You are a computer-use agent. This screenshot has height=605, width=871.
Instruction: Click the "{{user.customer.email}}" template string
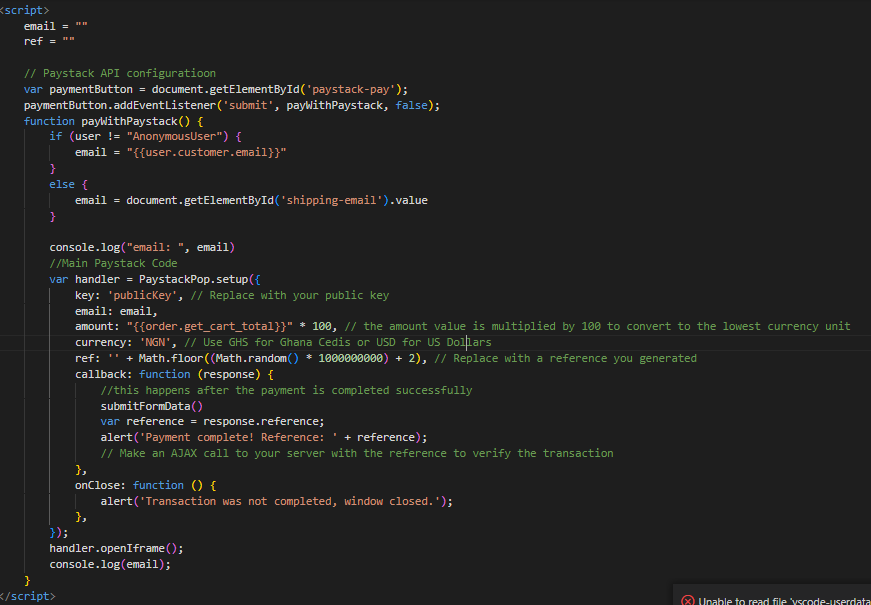coord(206,152)
